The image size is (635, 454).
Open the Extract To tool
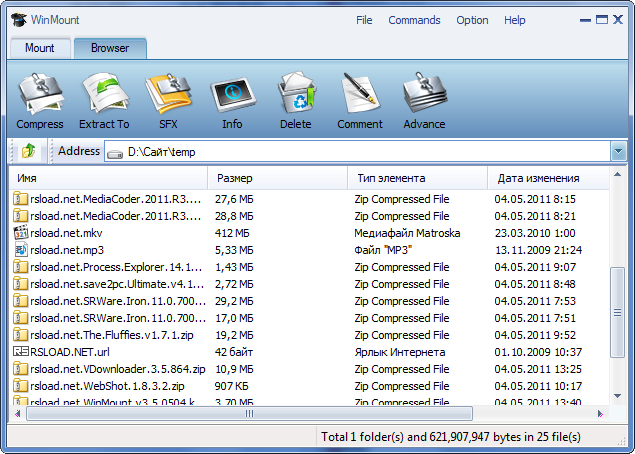point(105,93)
